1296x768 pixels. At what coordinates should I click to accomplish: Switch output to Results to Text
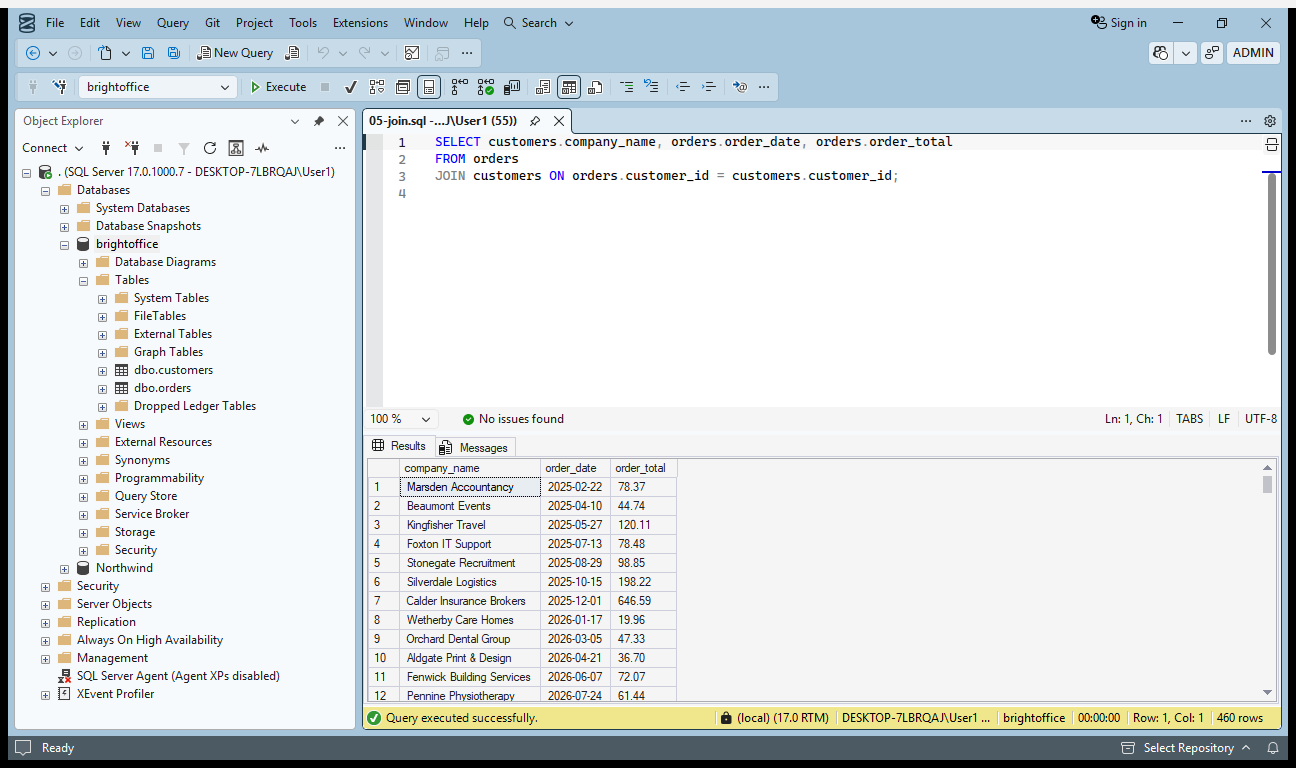(541, 87)
